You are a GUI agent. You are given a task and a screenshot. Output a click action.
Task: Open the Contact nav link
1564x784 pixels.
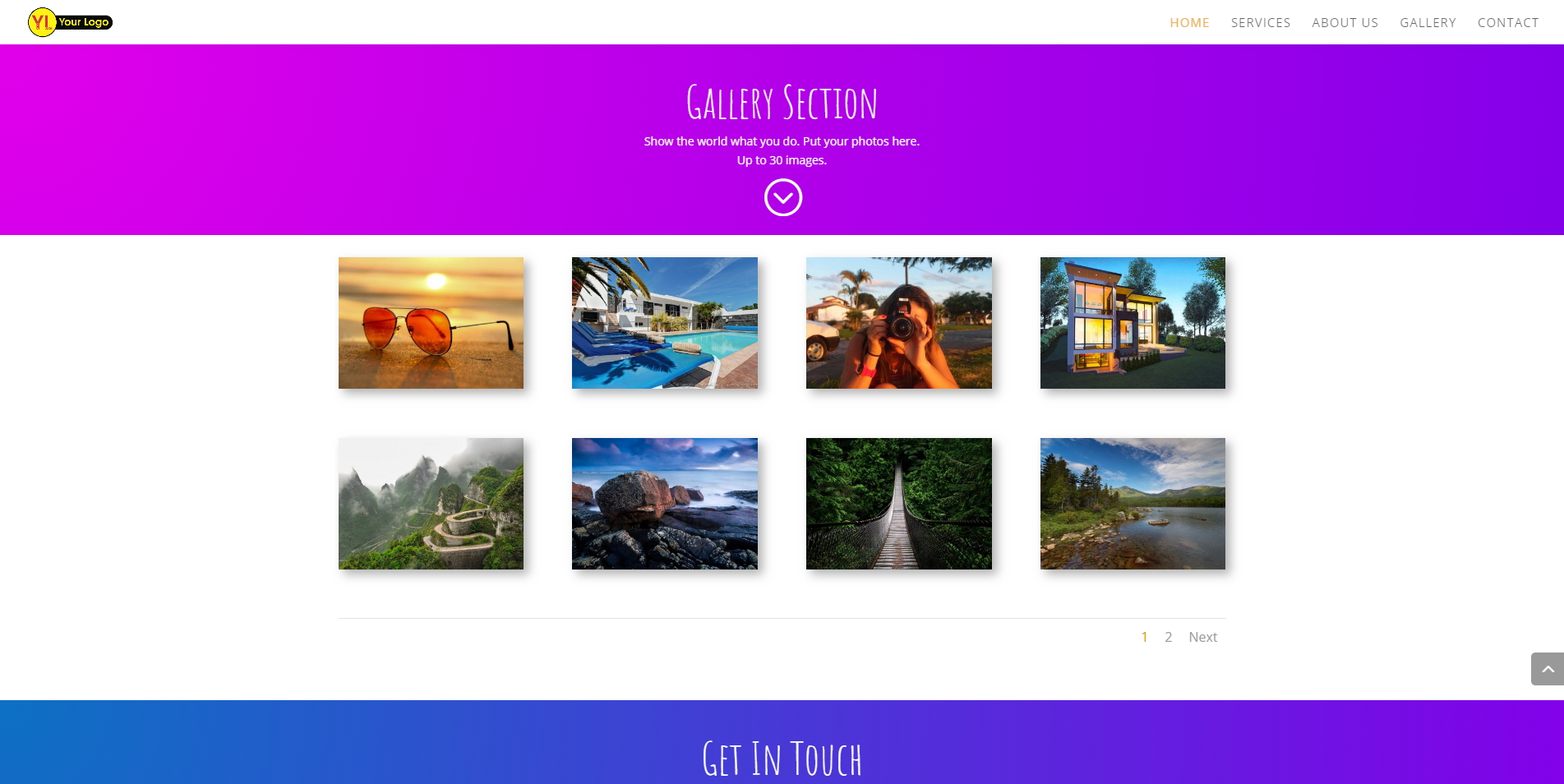(1507, 23)
